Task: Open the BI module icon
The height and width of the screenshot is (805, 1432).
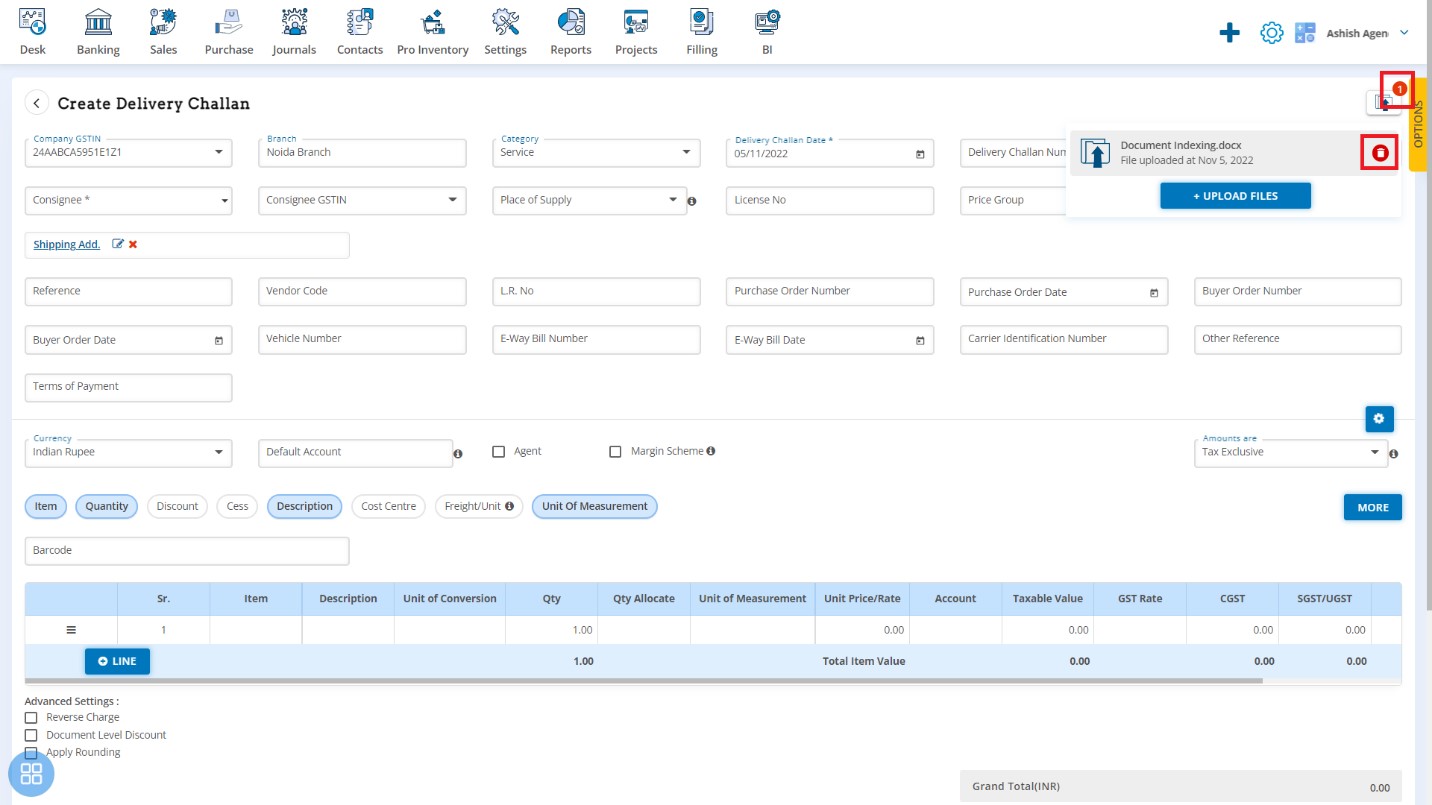Action: (767, 21)
